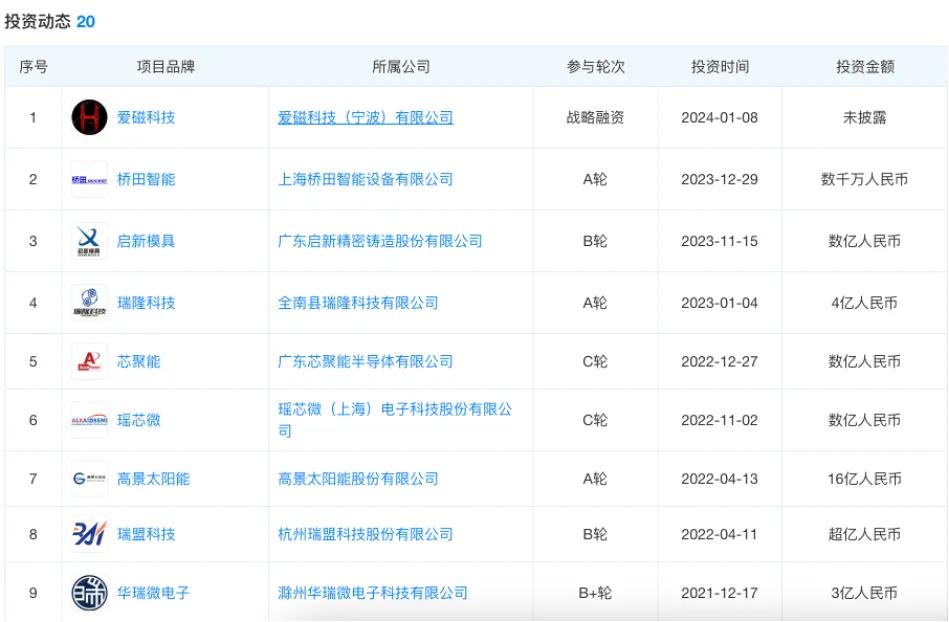Open the 瑞隆科技 brand link
949x622 pixels.
(x=146, y=303)
